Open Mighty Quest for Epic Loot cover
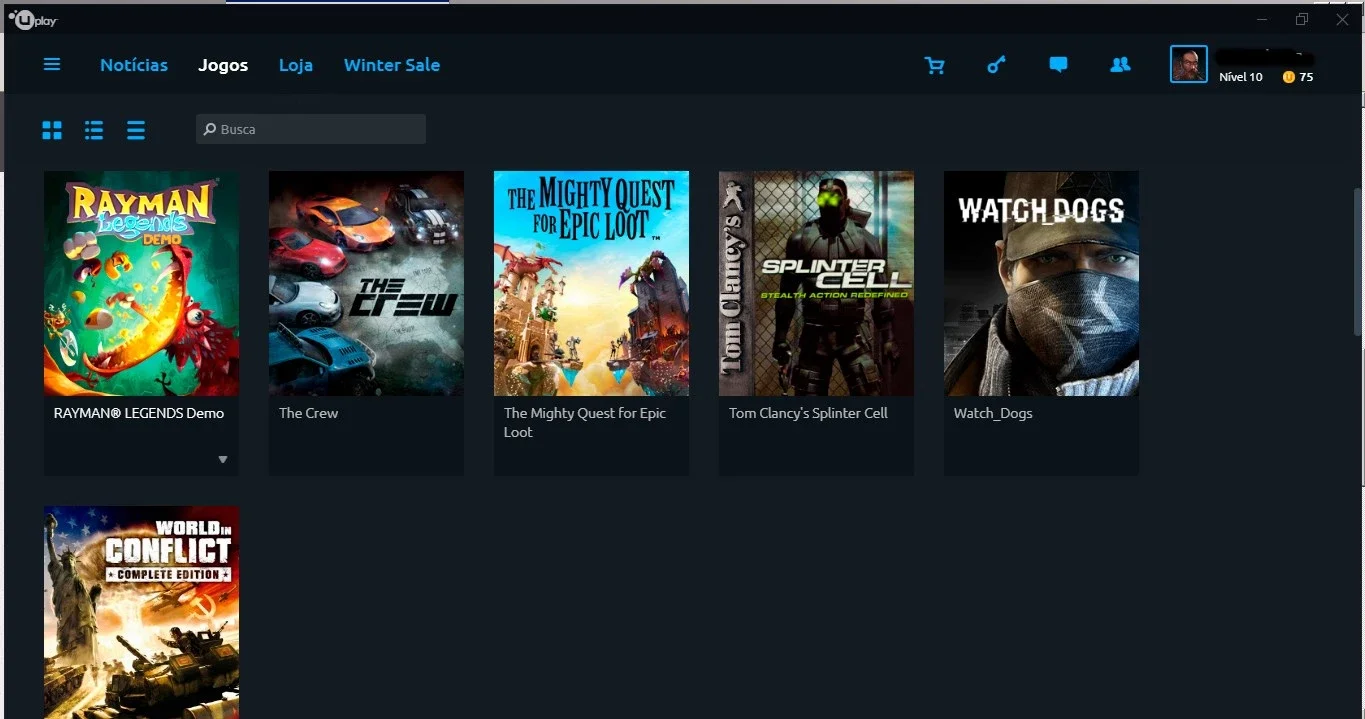The width and height of the screenshot is (1365, 719). (591, 283)
